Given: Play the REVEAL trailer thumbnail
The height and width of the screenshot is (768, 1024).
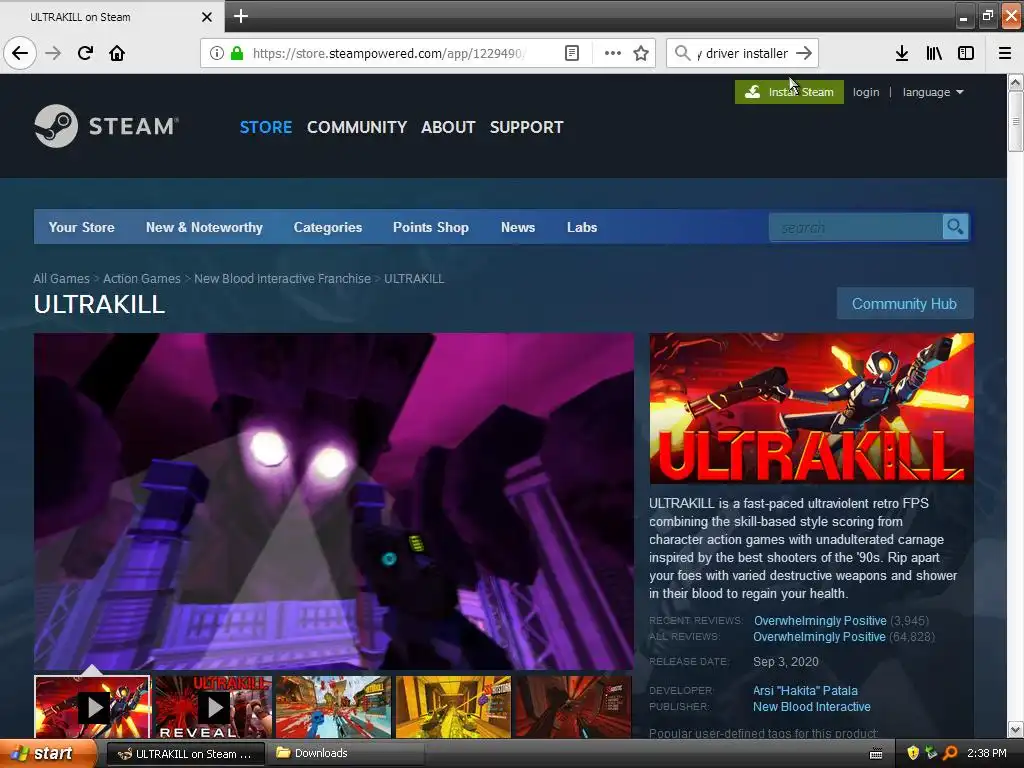Looking at the screenshot, I should click(x=213, y=707).
